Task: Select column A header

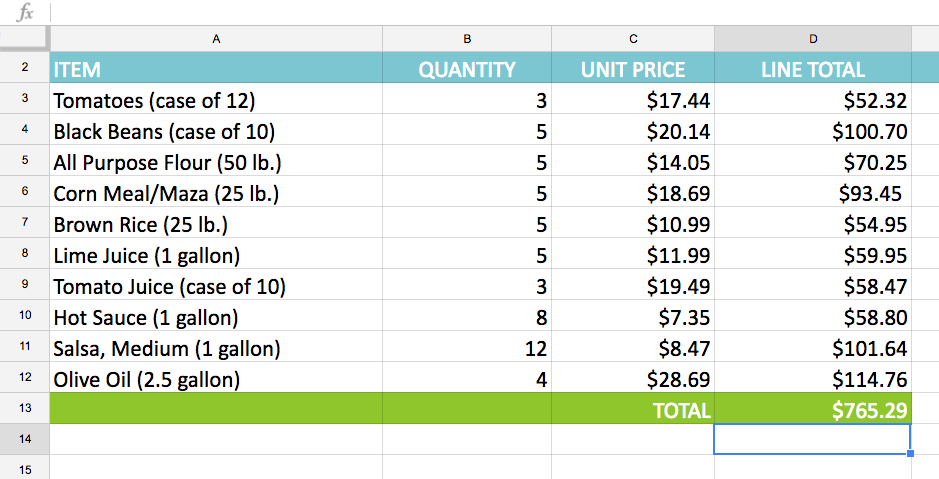Action: click(x=216, y=39)
